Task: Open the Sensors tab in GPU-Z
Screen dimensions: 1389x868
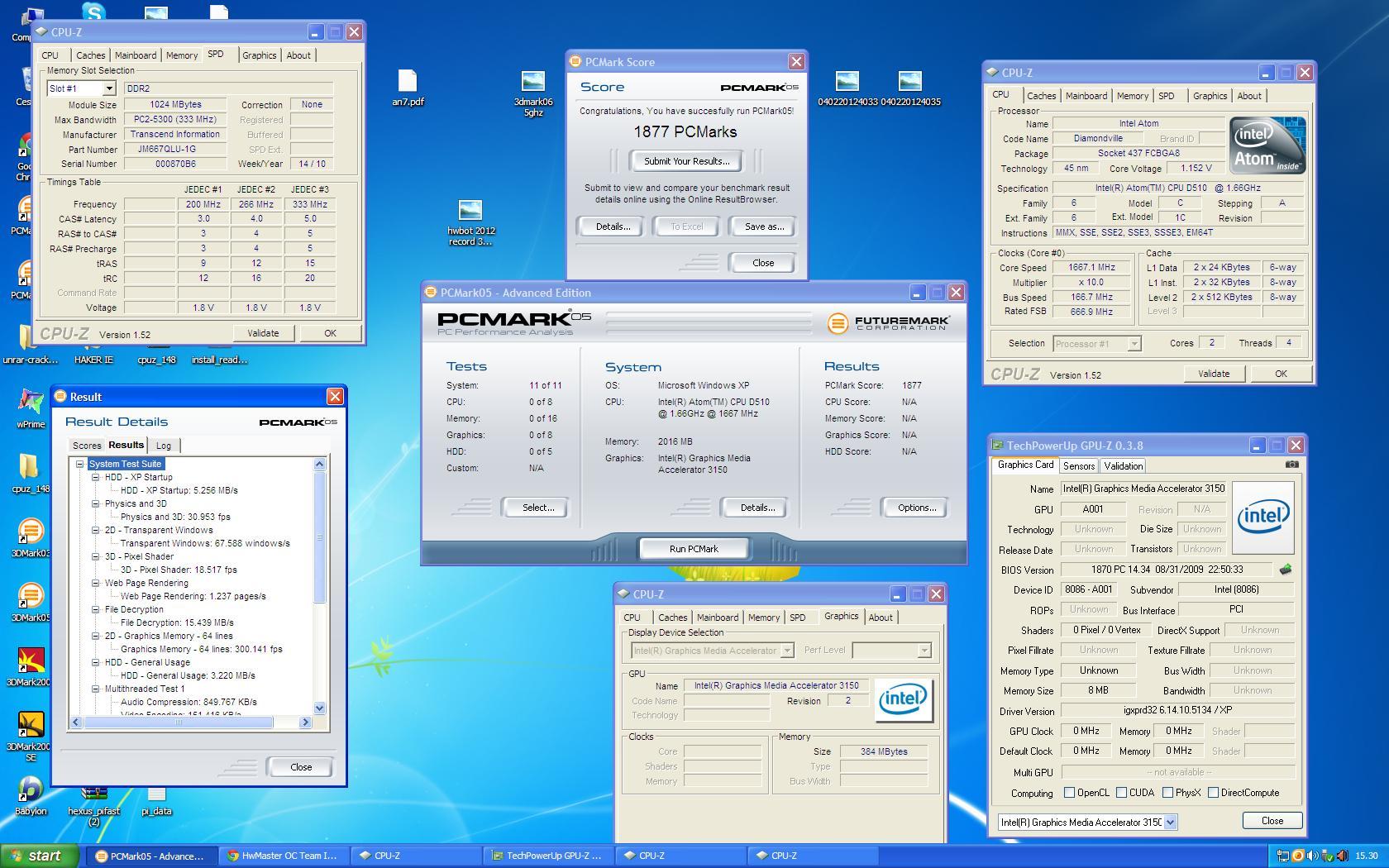Action: (1078, 466)
